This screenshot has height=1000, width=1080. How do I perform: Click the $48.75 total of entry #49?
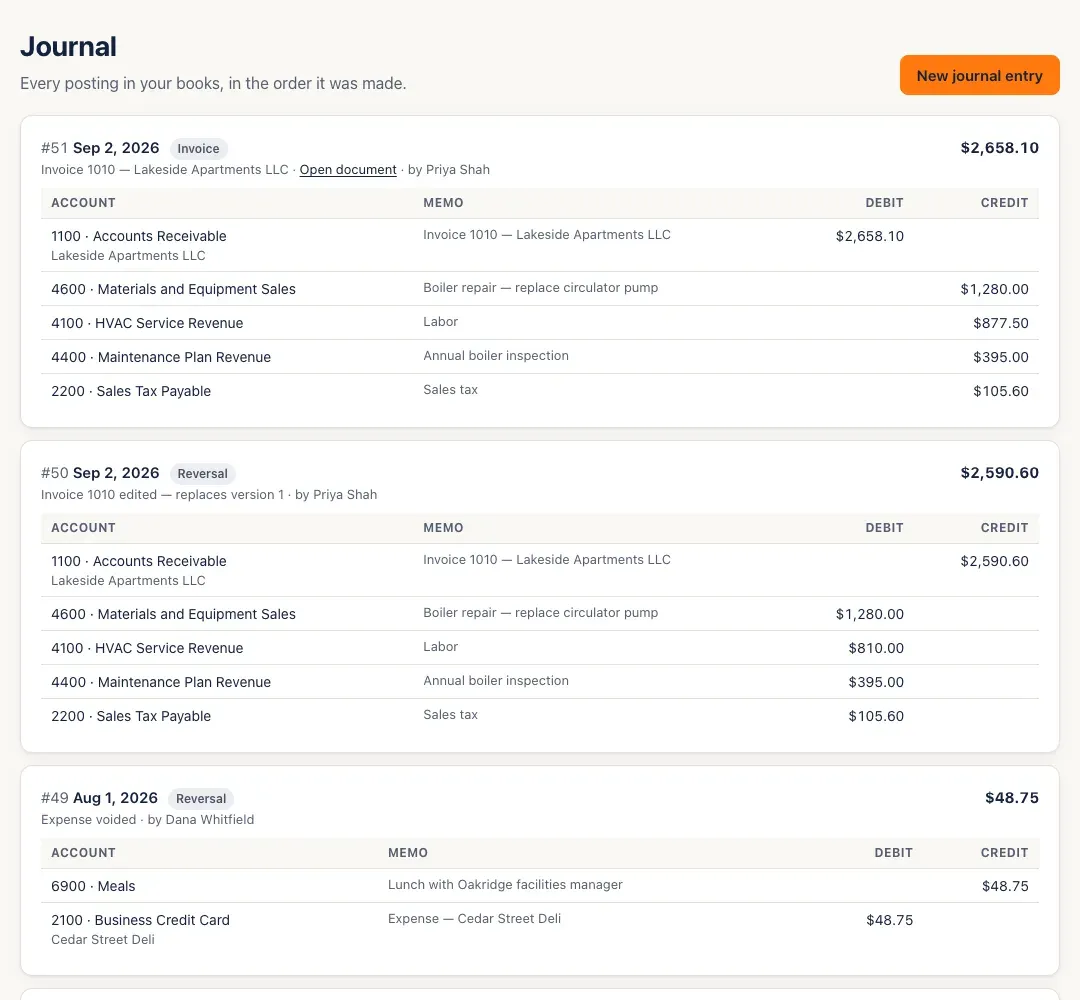(1012, 798)
